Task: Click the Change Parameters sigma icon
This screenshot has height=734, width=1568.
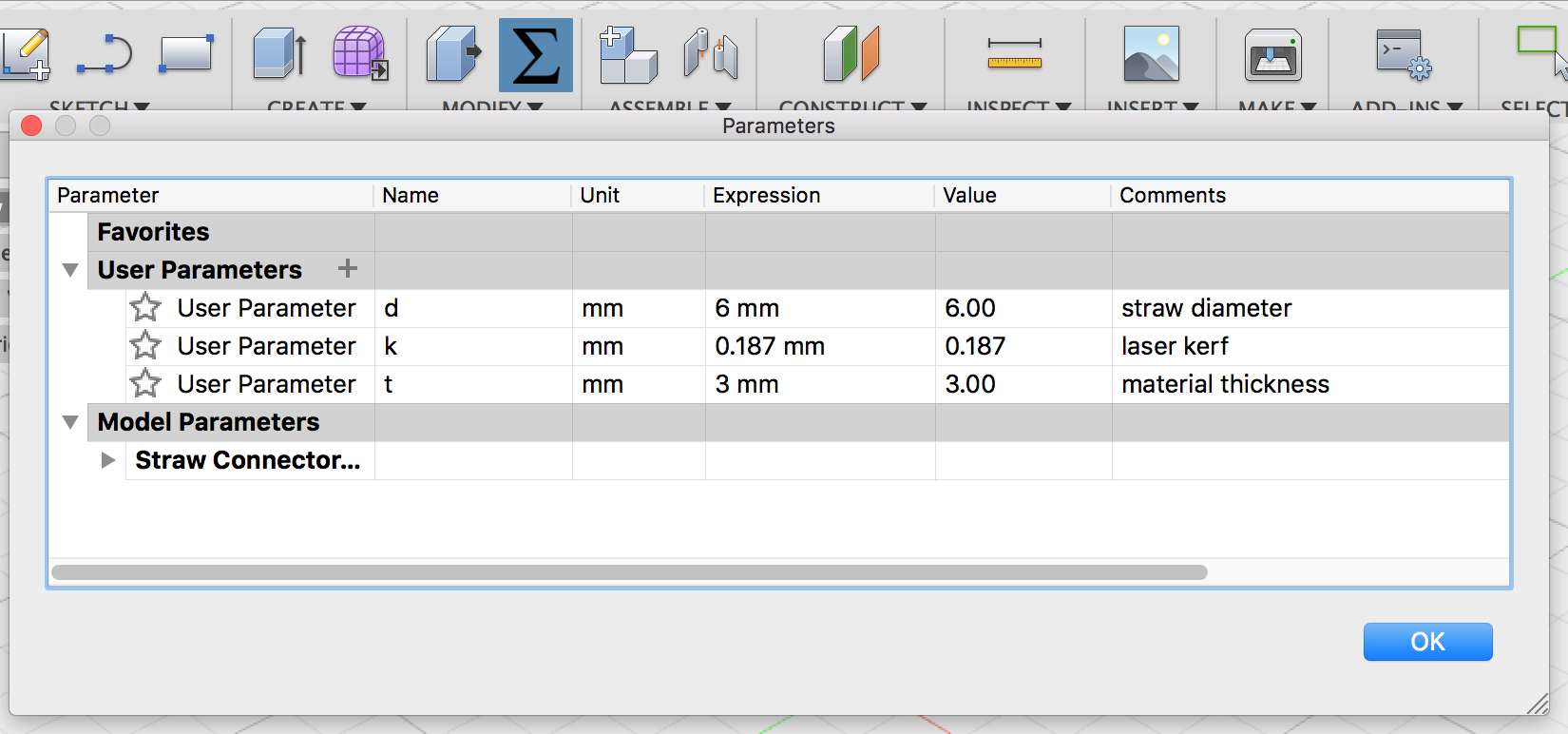Action: click(x=536, y=55)
